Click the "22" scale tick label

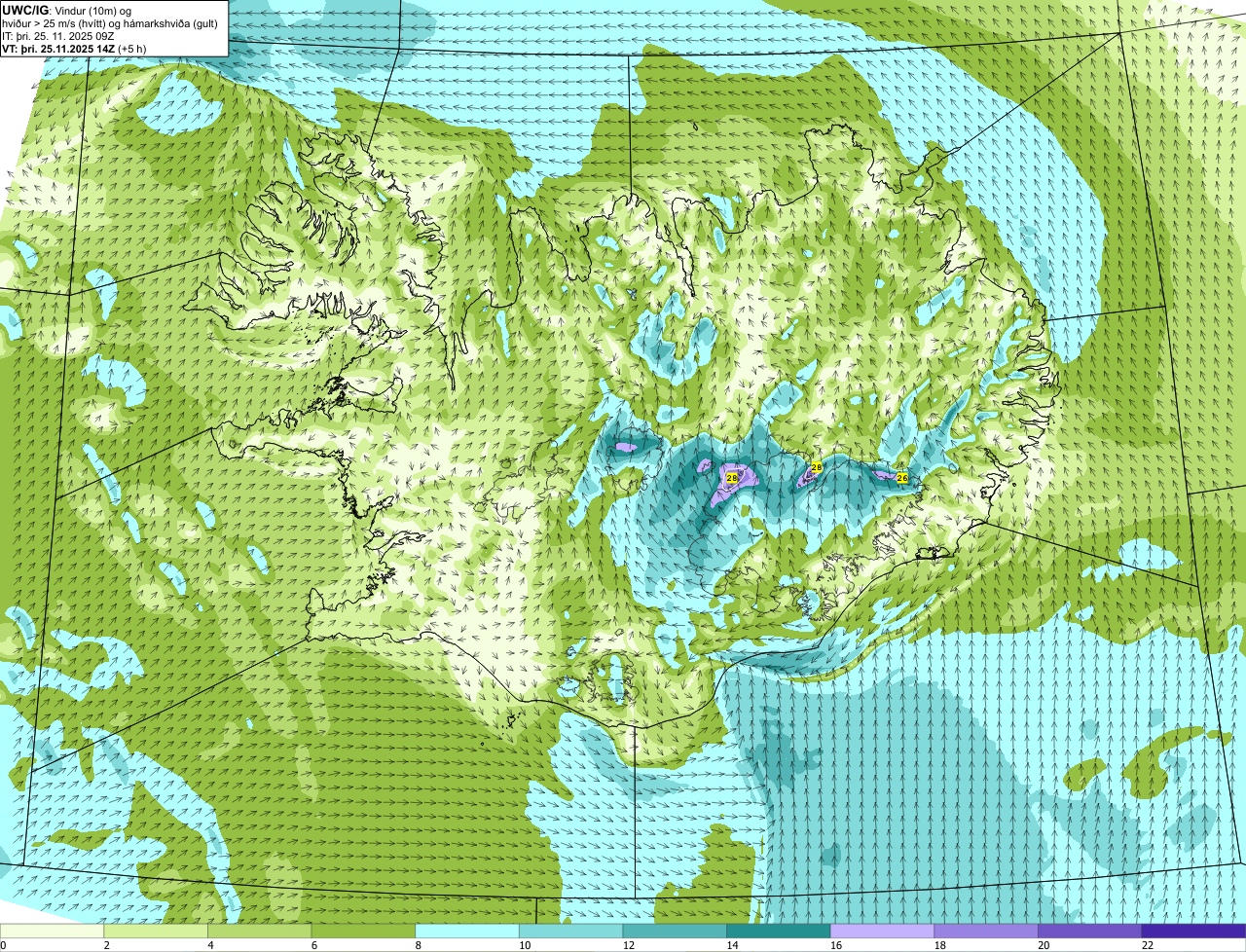(x=1148, y=945)
